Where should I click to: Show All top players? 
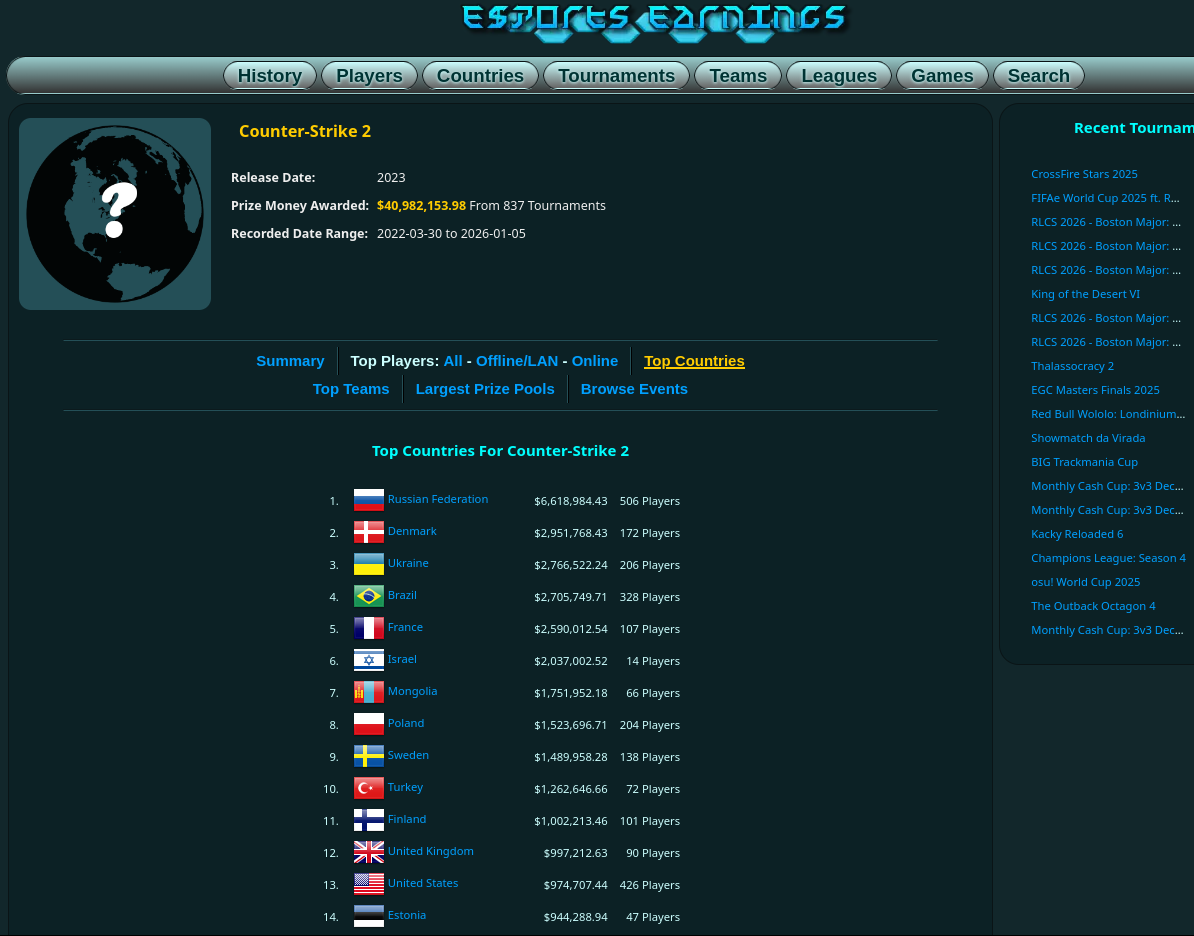pos(453,361)
